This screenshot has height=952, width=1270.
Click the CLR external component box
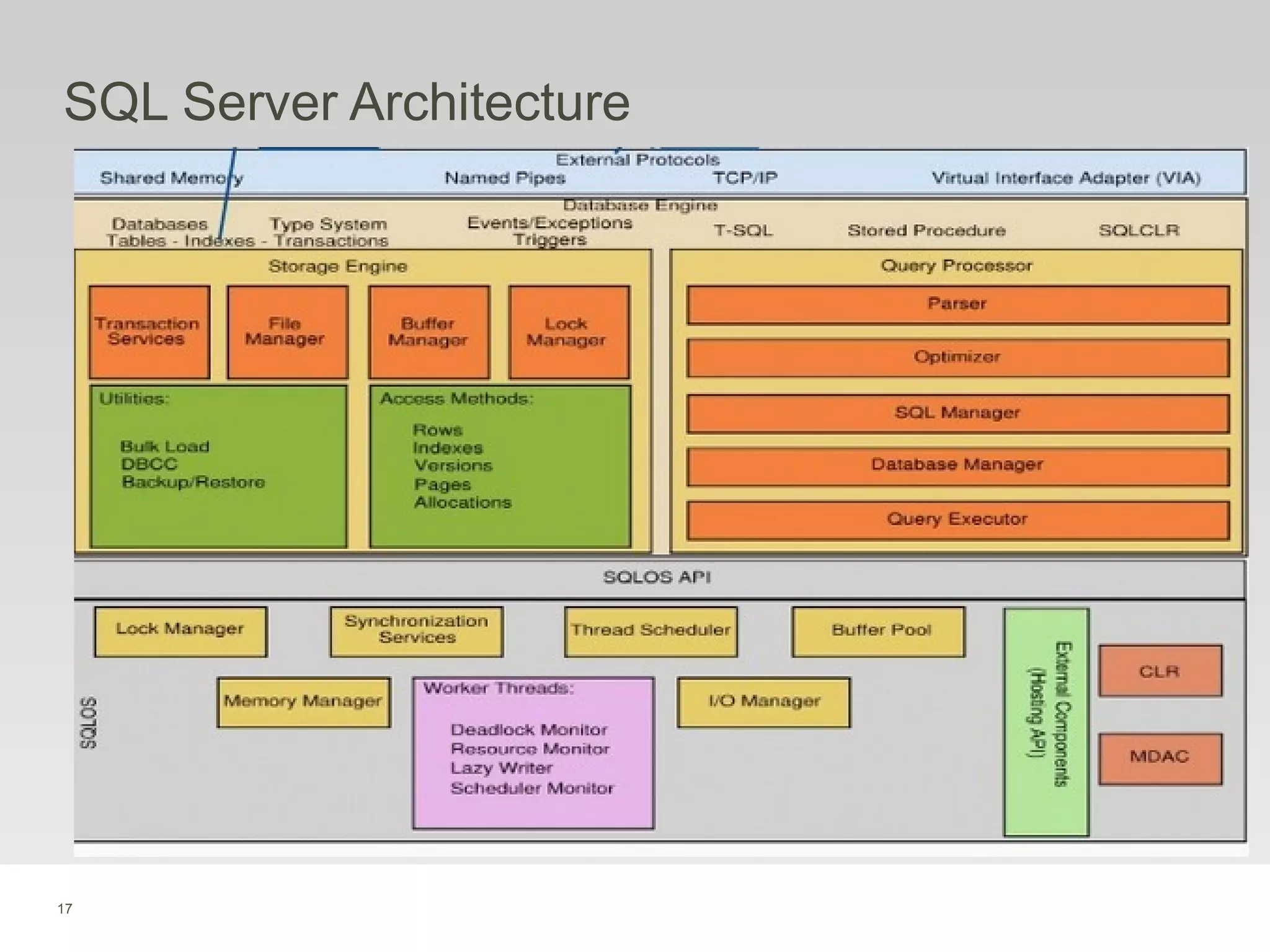pyautogui.click(x=1160, y=671)
